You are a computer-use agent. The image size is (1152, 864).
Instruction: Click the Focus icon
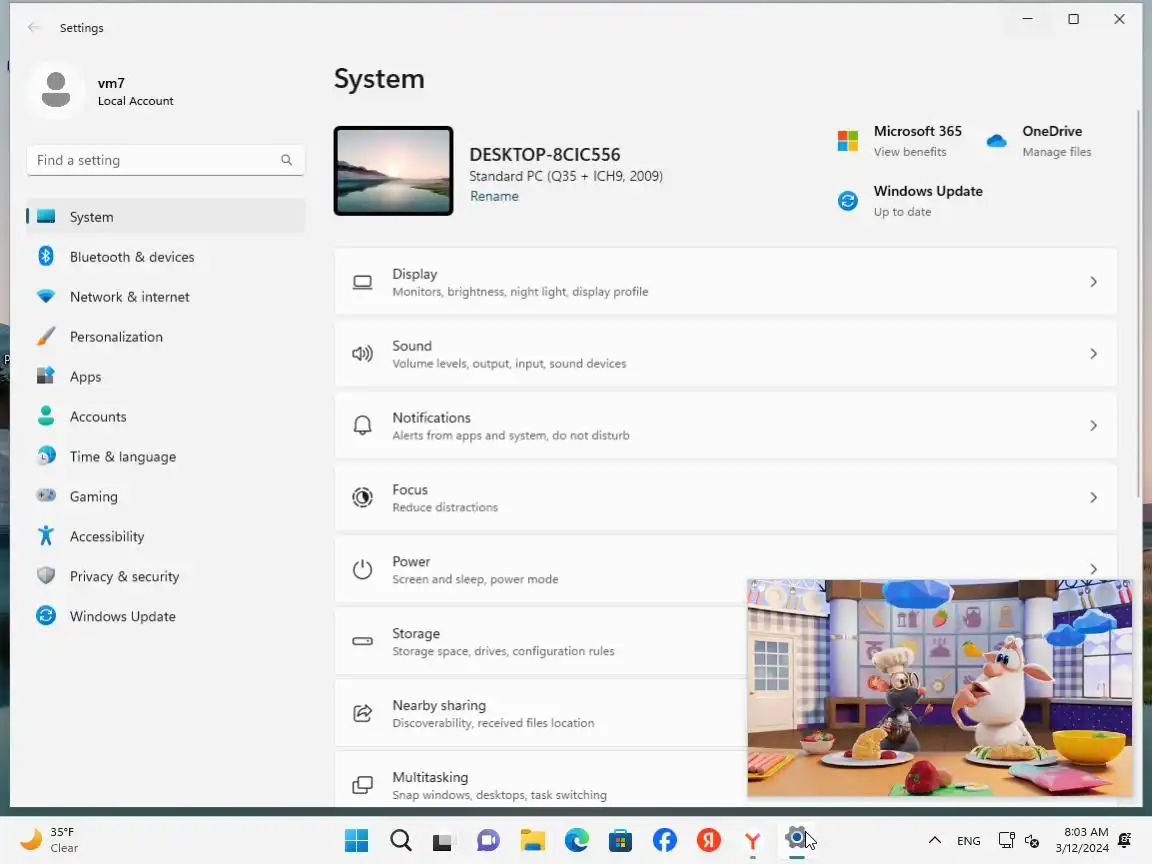click(x=362, y=497)
